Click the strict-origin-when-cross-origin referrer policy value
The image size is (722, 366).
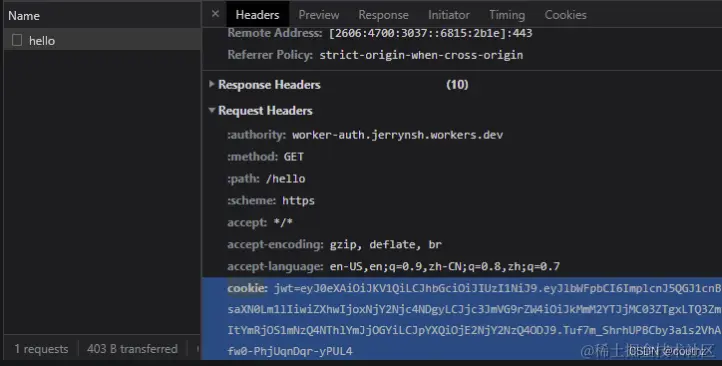421,55
